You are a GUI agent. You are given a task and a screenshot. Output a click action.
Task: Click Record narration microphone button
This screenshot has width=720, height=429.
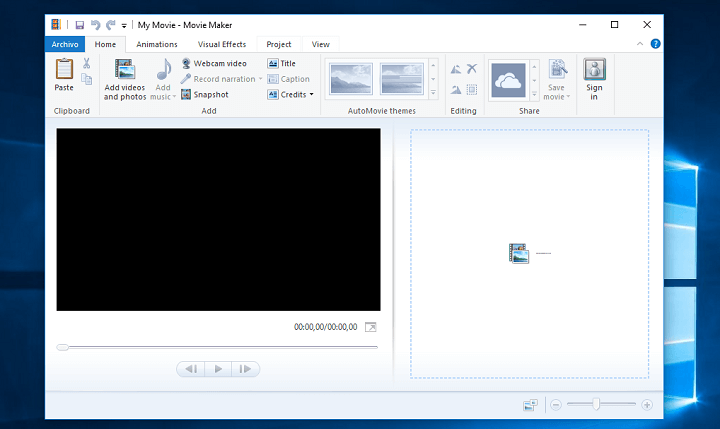(218, 79)
